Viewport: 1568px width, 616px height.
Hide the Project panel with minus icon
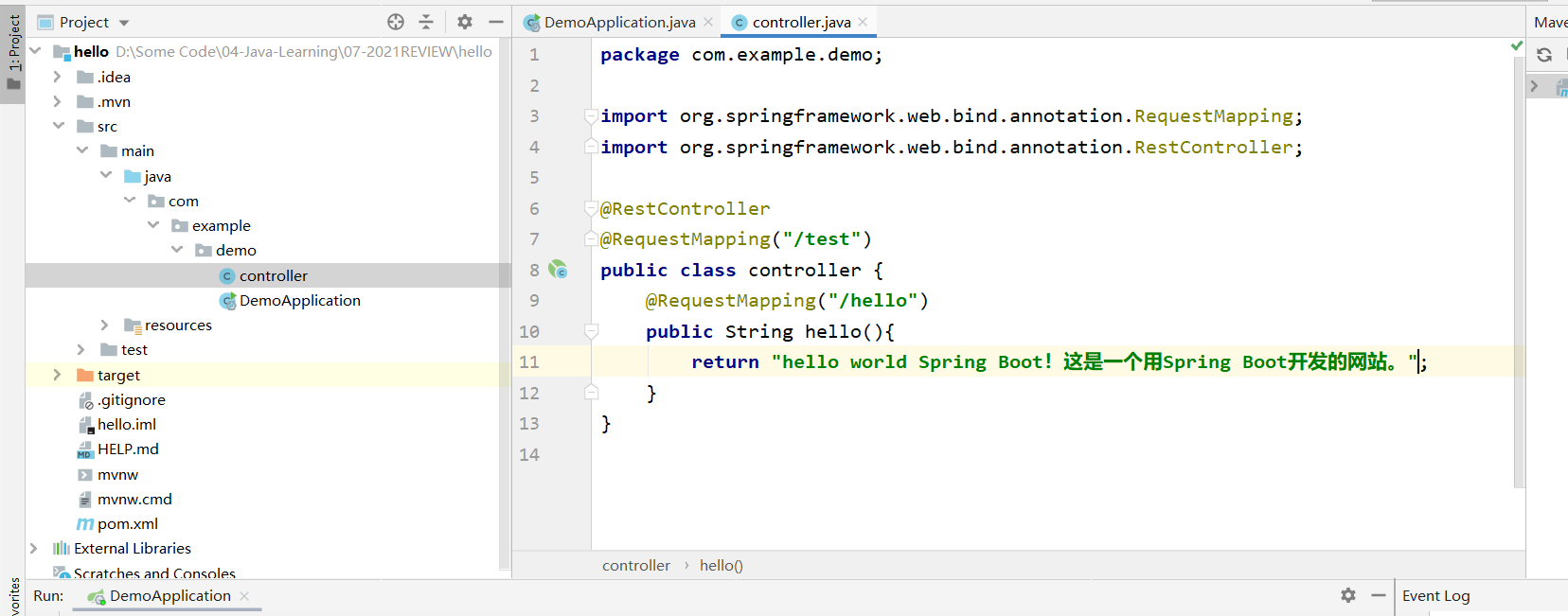pos(496,22)
